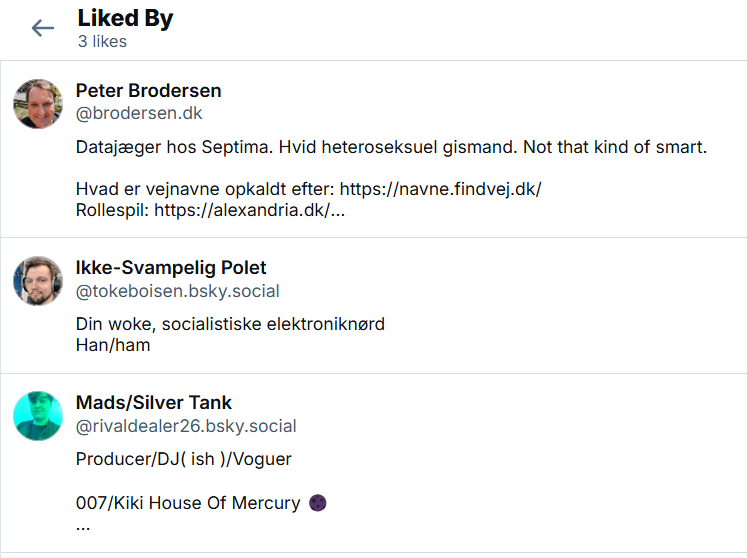Open Ikke-Svampelig Polet's avatar with headphones
Image resolution: width=747 pixels, height=558 pixels.
click(38, 281)
